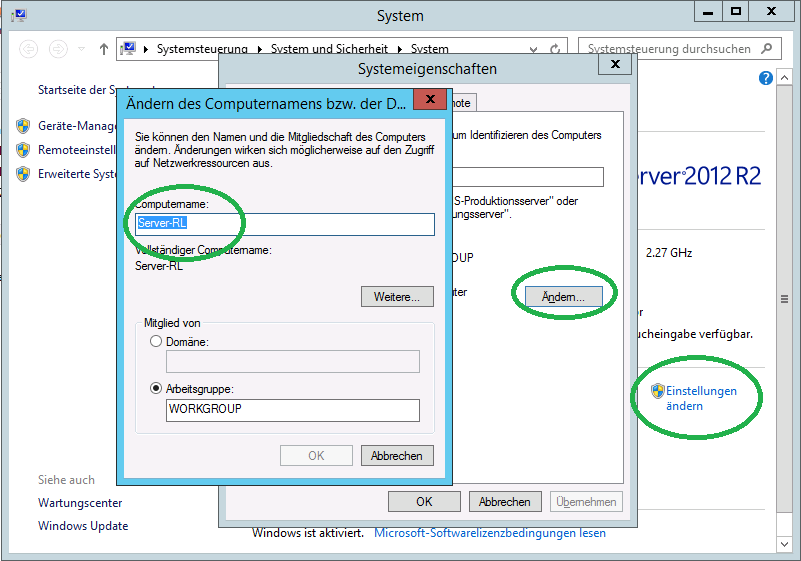Click Einstellungen ändern link
801x561 pixels.
[700, 398]
